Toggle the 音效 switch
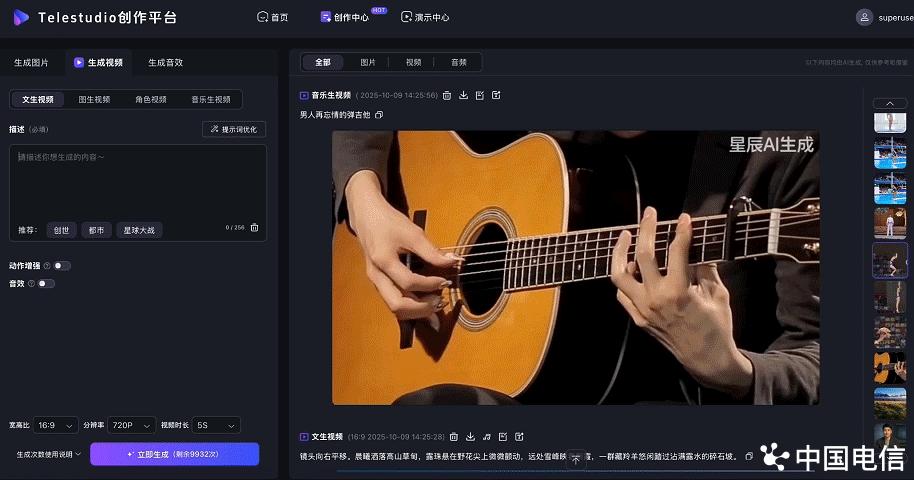The image size is (914, 480). 46,283
